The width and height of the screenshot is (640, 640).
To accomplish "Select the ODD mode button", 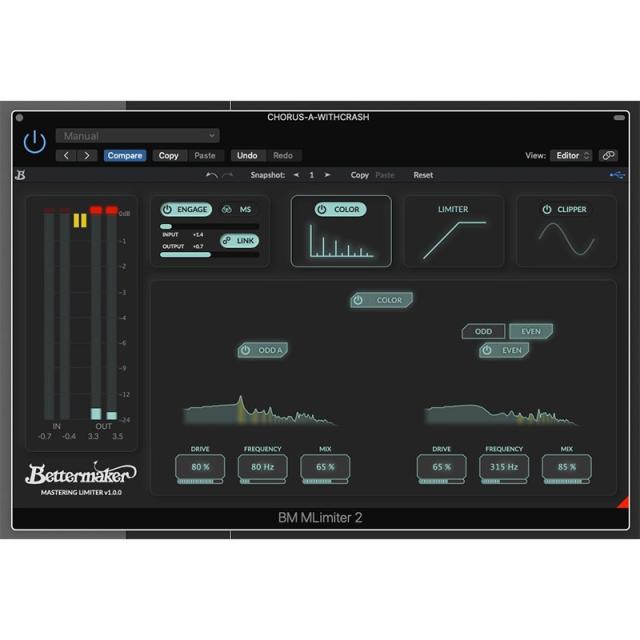I will pos(483,331).
